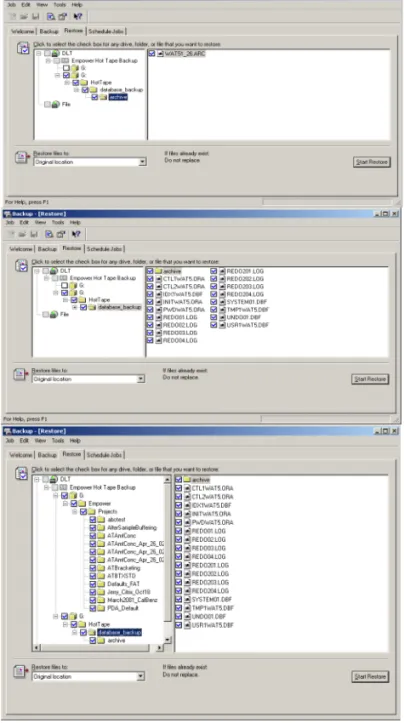Collapse Empower folder node in bottom window tree
The image size is (404, 723).
click(65, 504)
